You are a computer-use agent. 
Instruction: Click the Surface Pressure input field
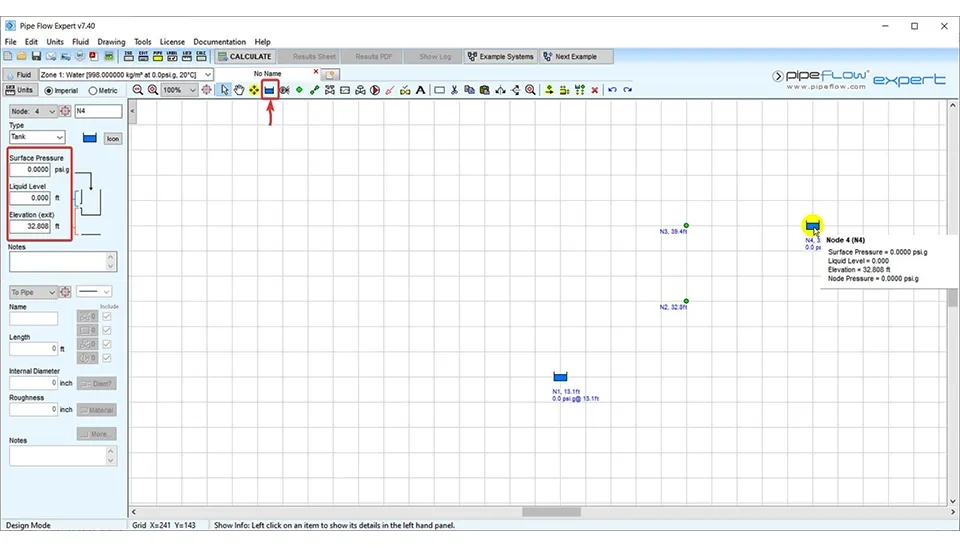30,170
